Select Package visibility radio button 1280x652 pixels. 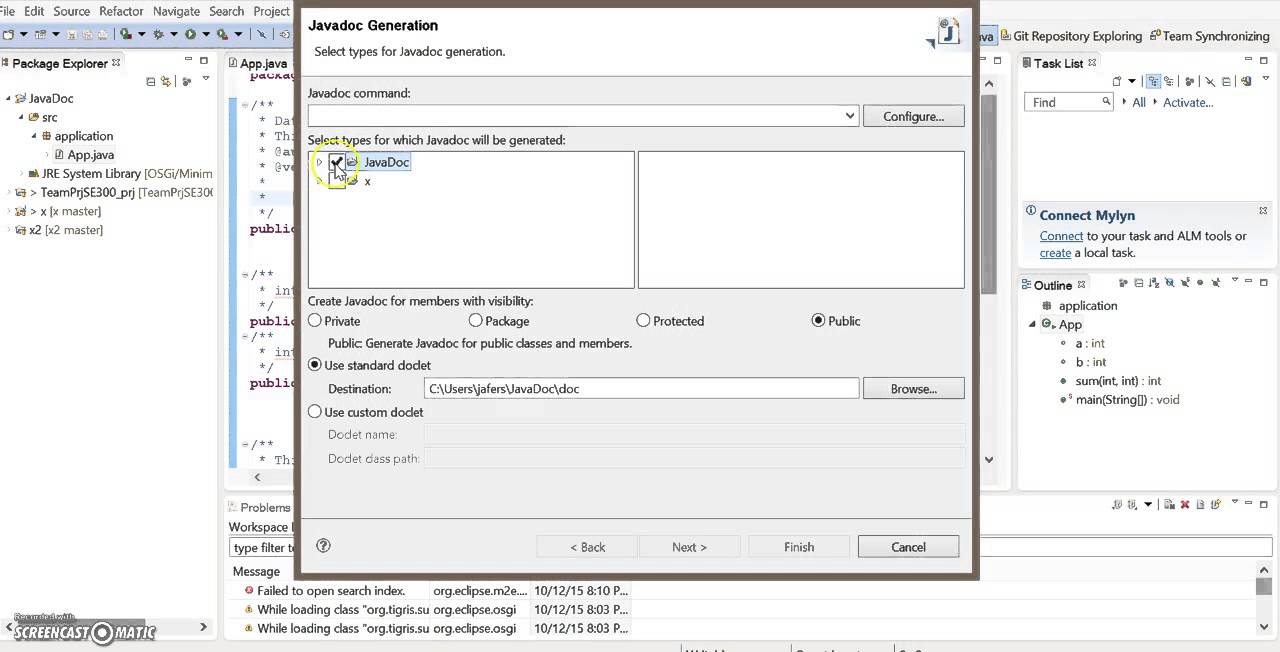476,321
